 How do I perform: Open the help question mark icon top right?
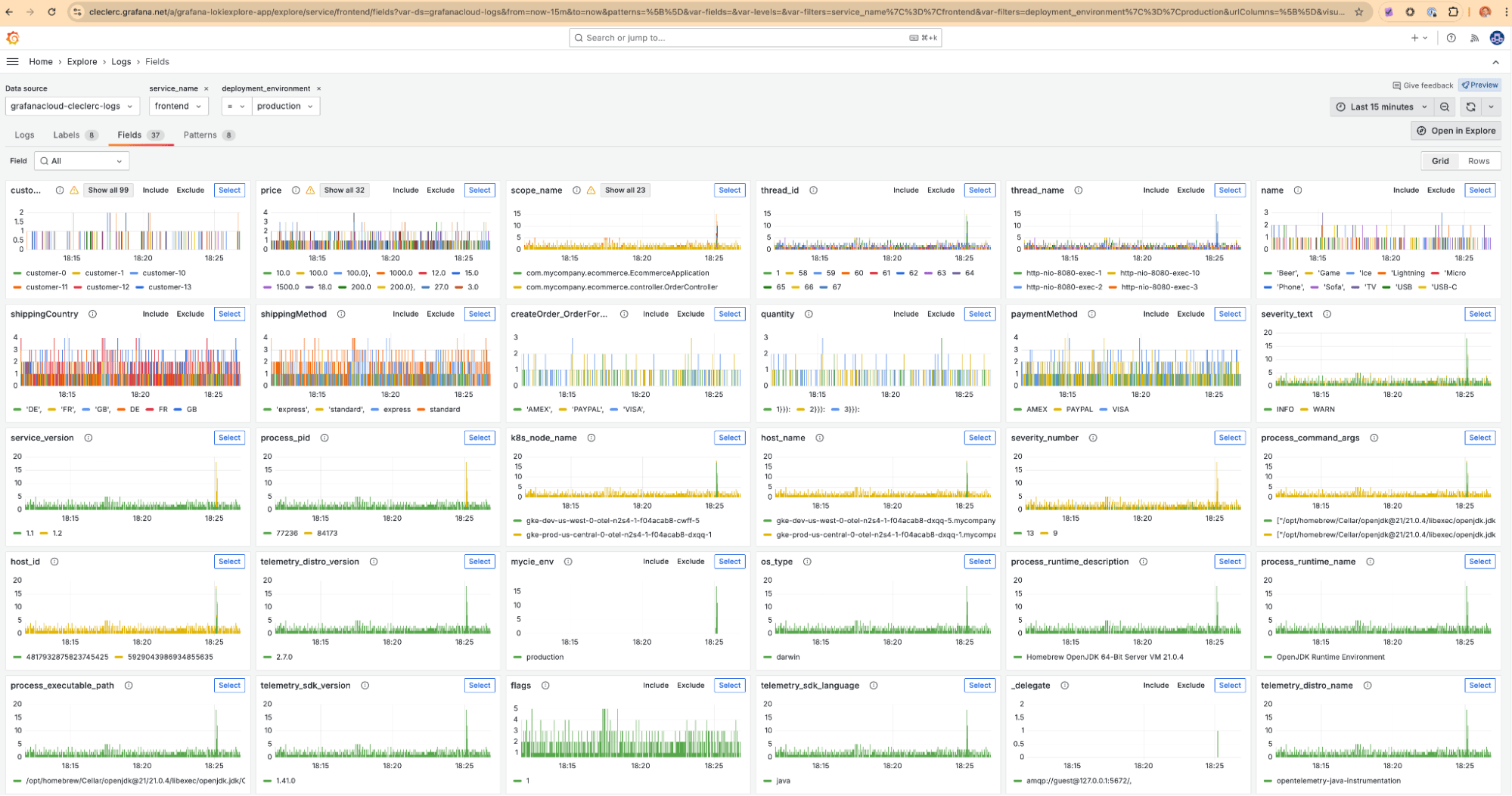click(x=1451, y=37)
